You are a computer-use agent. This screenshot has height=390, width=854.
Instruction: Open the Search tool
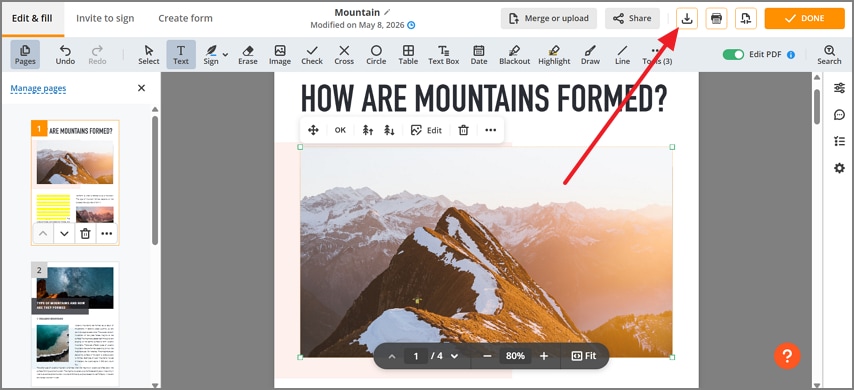tap(829, 54)
